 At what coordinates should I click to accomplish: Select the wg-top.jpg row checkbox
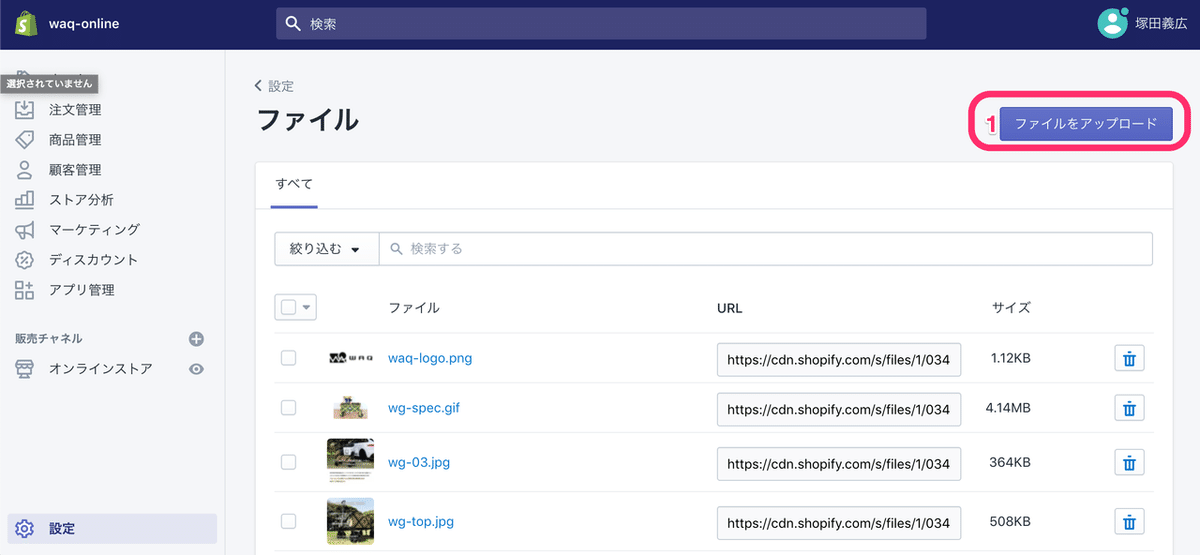(288, 521)
